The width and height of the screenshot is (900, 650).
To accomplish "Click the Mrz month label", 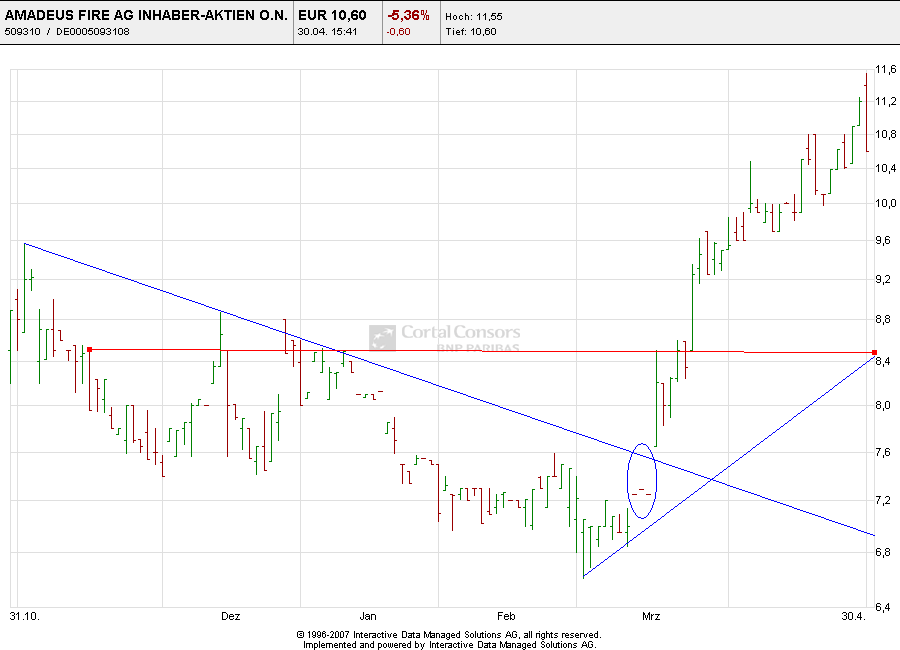I will [x=652, y=616].
